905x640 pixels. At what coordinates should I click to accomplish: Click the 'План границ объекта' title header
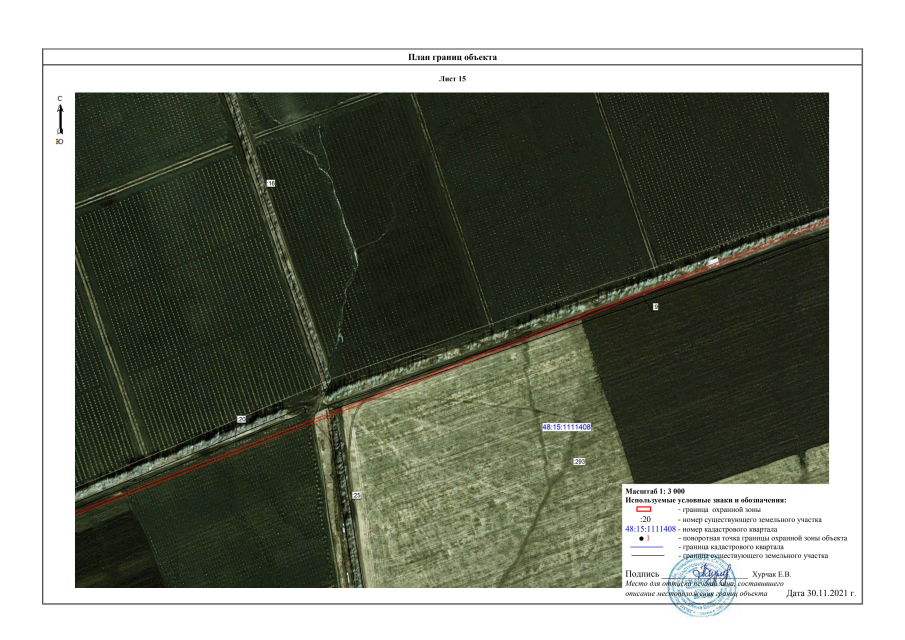(x=452, y=57)
